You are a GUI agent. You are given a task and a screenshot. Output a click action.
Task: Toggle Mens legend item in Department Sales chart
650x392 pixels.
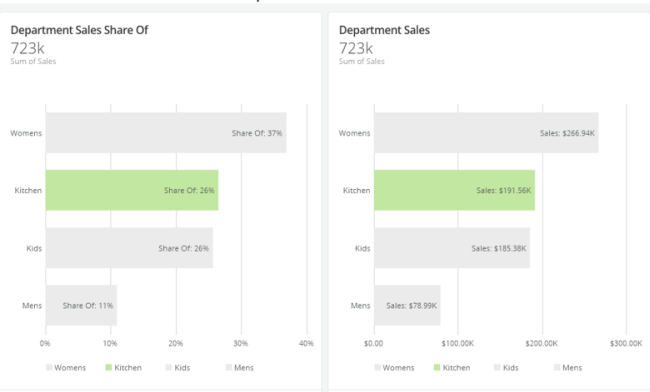pos(568,368)
